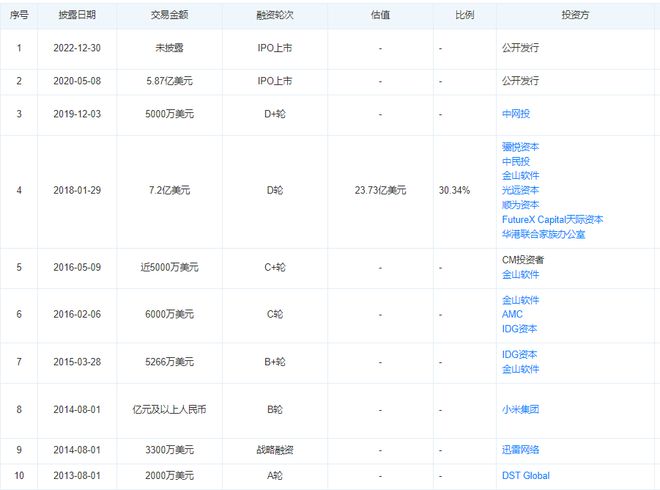Click the 估值 column header
This screenshot has height=490, width=660.
point(380,15)
